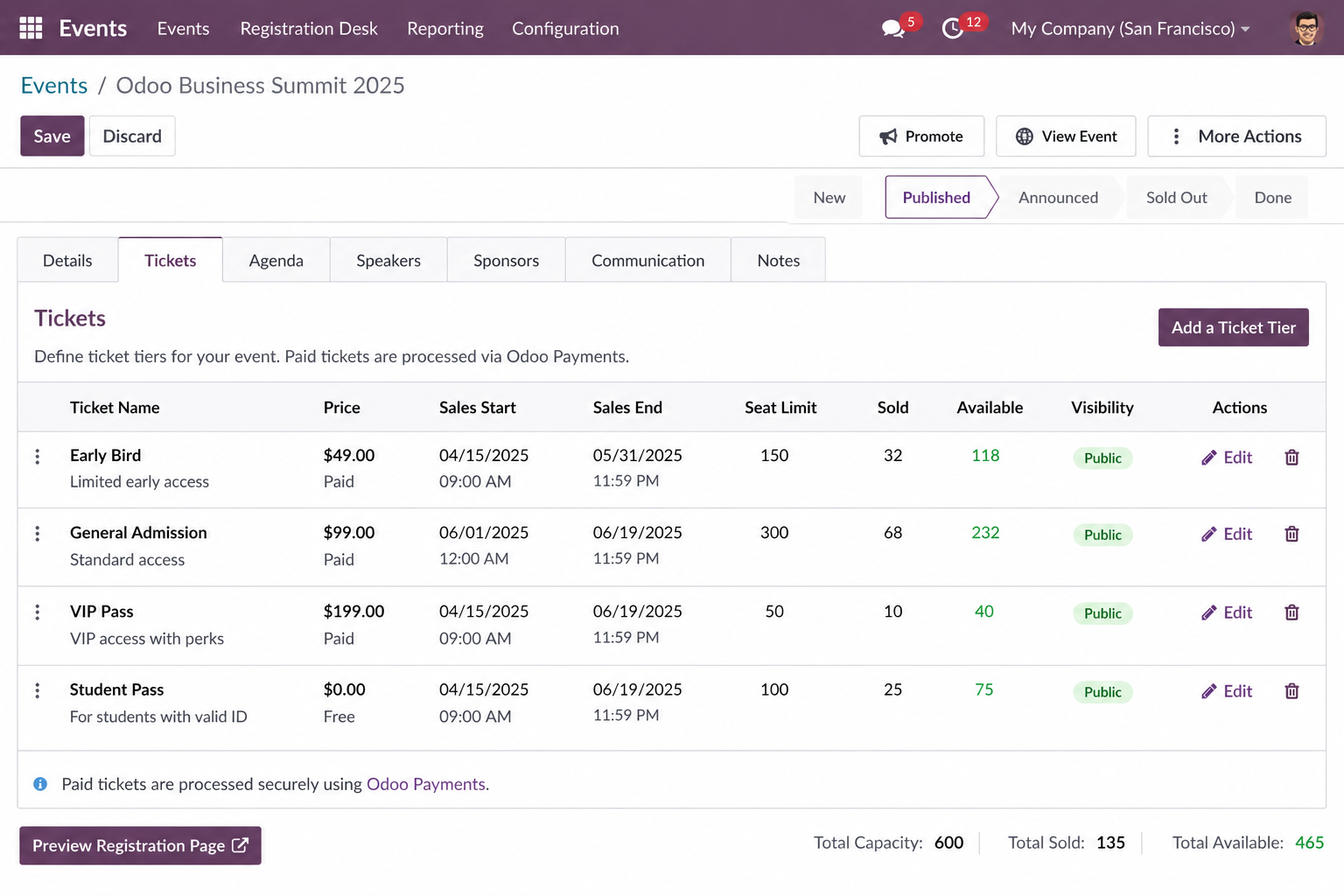
Task: Edit the Early Bird ticket
Action: [1227, 458]
